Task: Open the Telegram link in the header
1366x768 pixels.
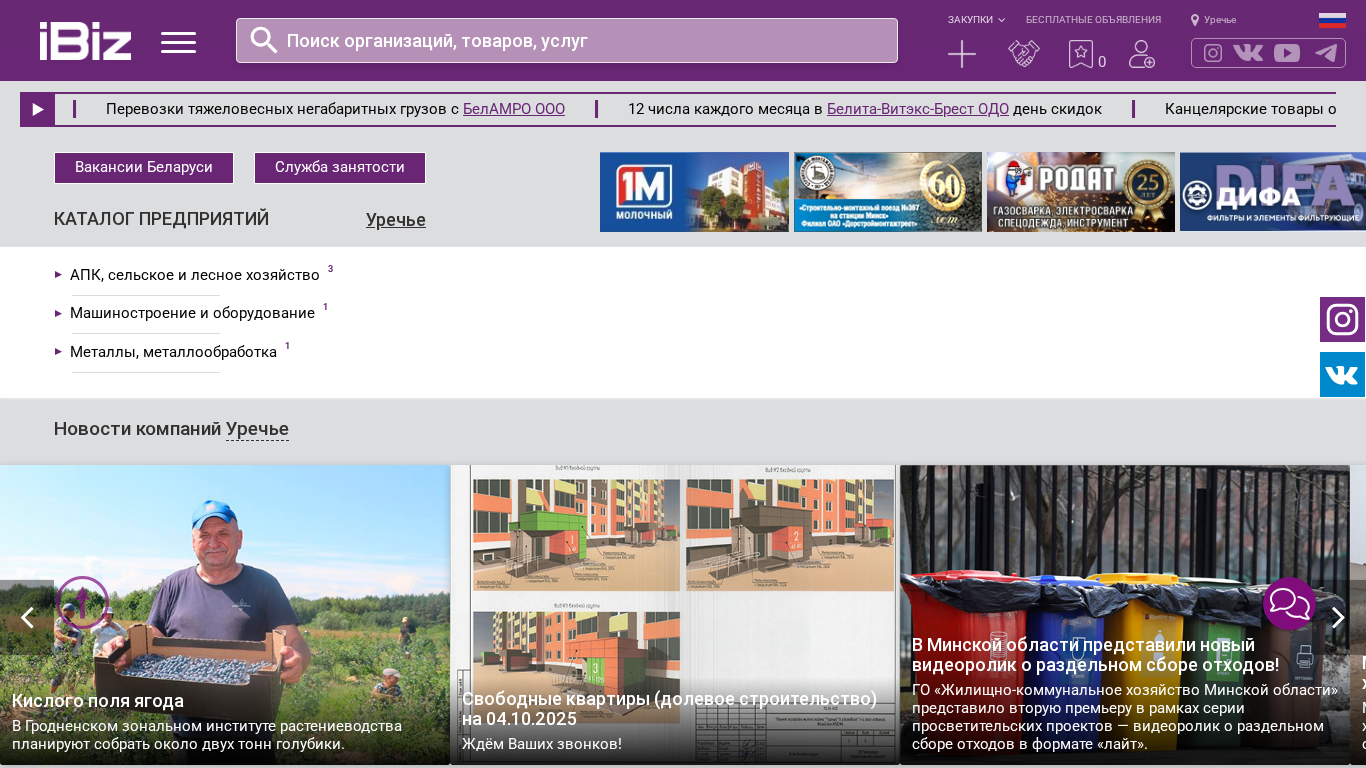Action: click(x=1326, y=53)
